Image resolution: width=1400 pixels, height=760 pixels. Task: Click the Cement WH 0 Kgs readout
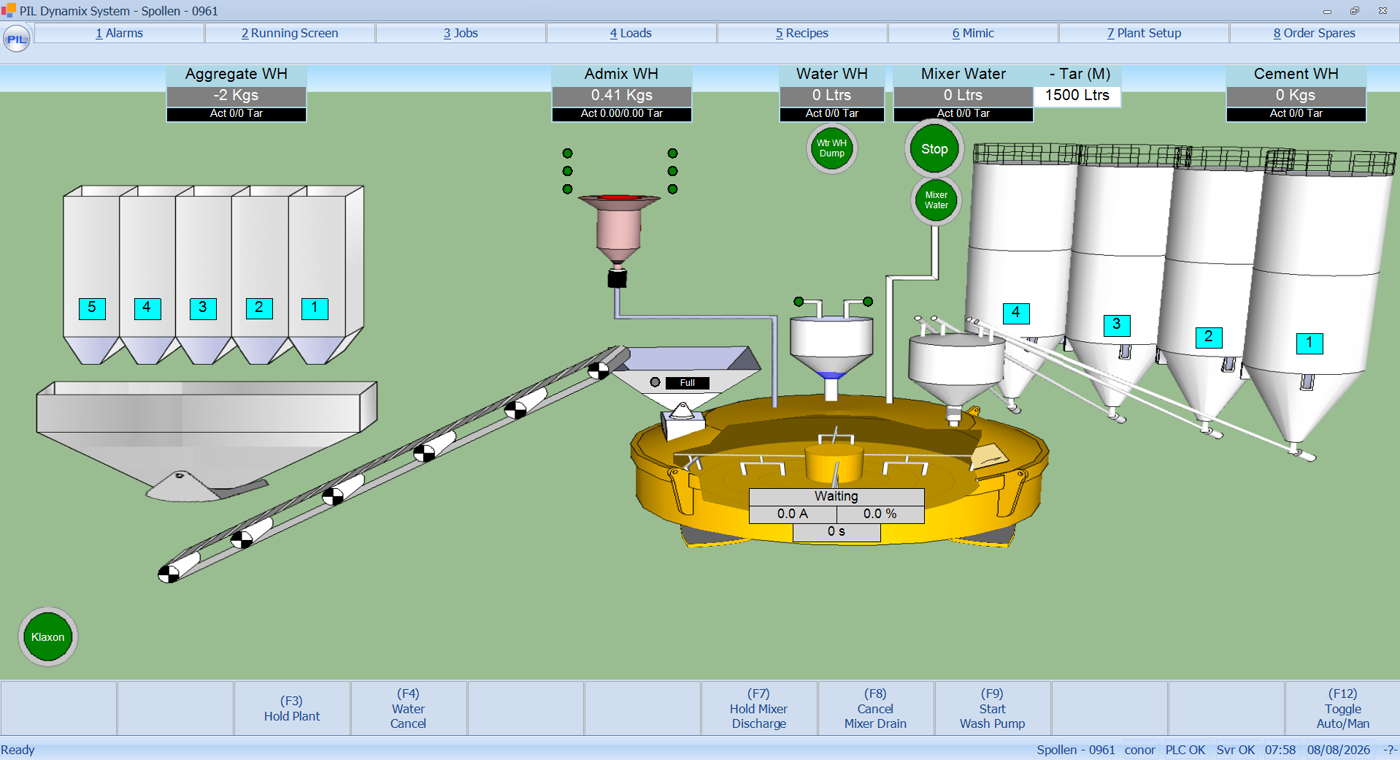tap(1296, 95)
